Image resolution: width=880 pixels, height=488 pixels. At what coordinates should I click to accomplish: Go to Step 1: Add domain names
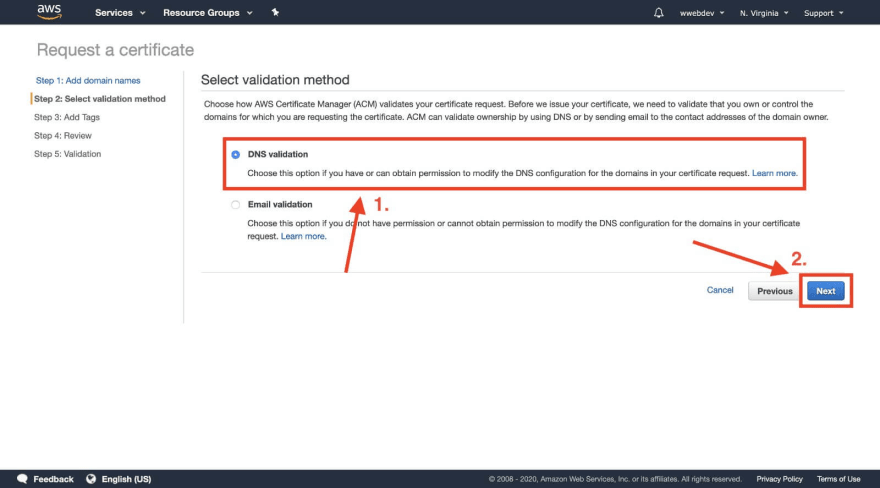(88, 81)
